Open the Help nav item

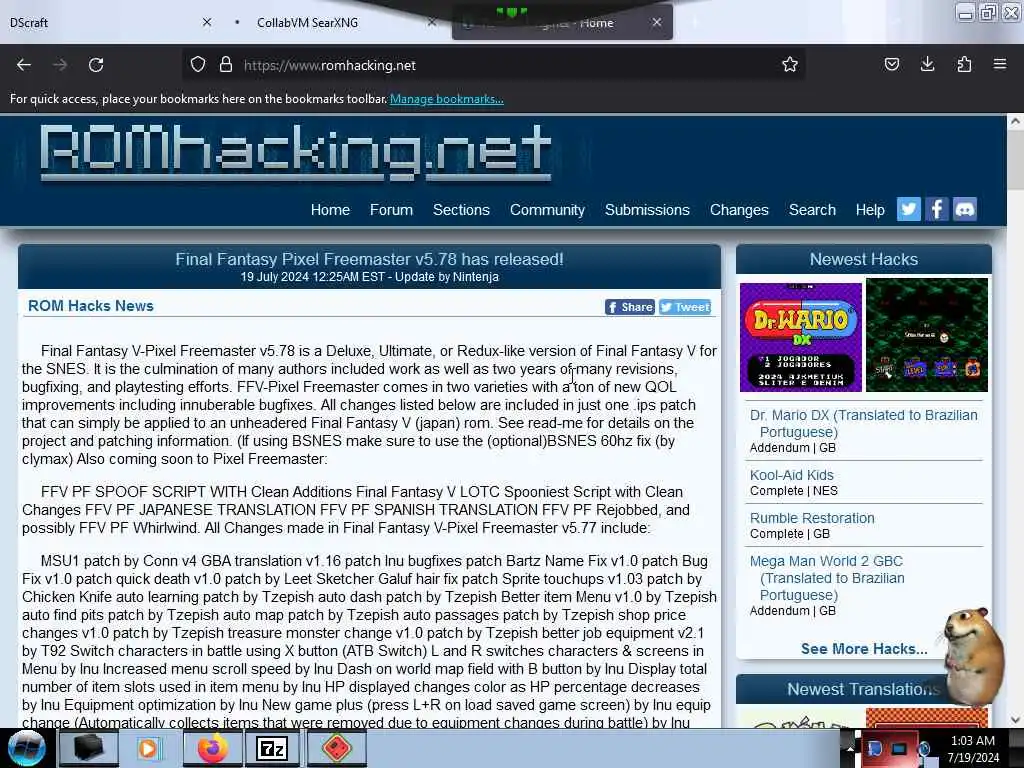click(870, 210)
